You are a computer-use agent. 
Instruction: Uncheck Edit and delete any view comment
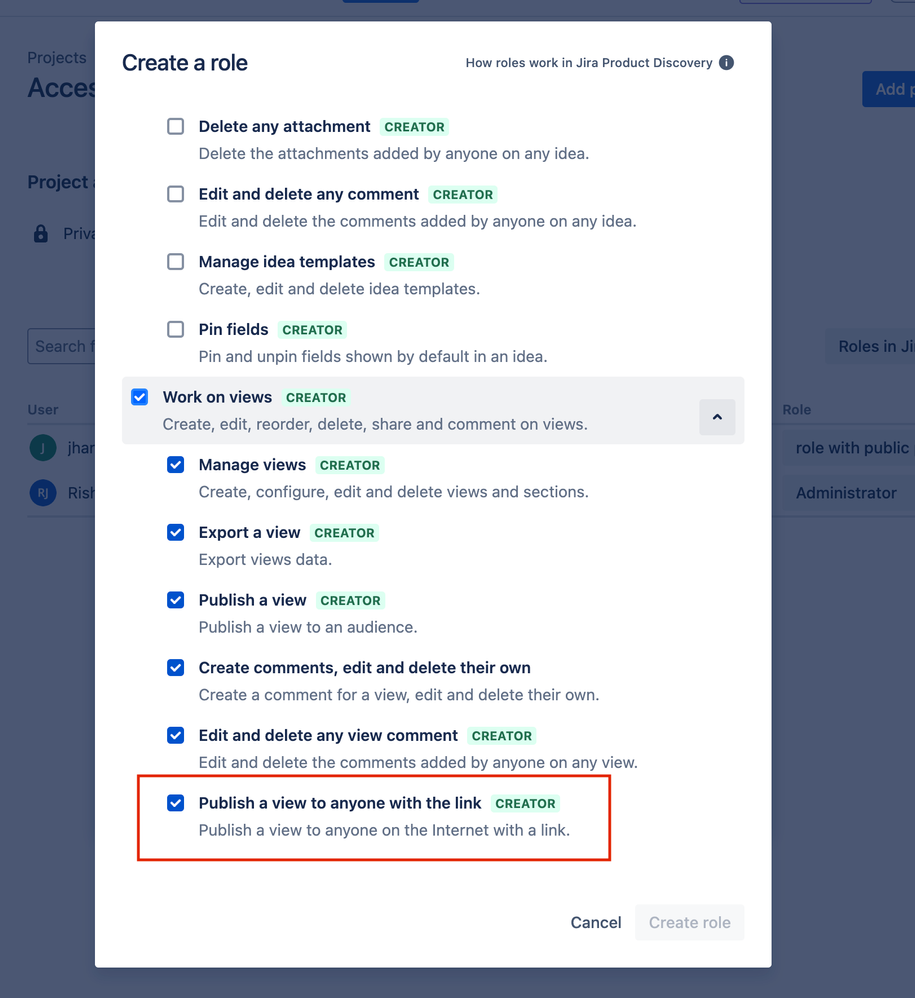pyautogui.click(x=176, y=735)
